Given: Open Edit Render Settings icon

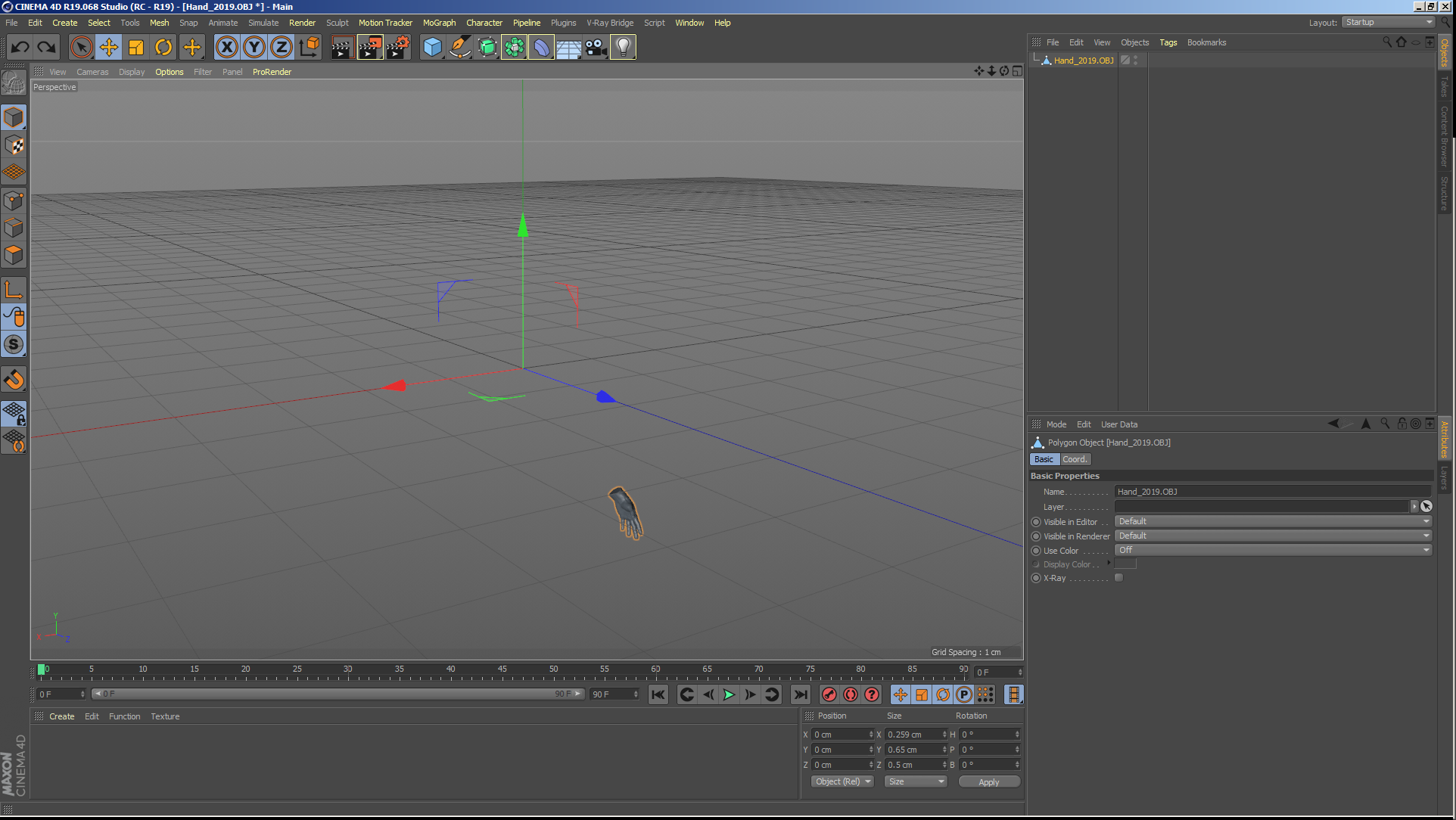Looking at the screenshot, I should pyautogui.click(x=397, y=48).
